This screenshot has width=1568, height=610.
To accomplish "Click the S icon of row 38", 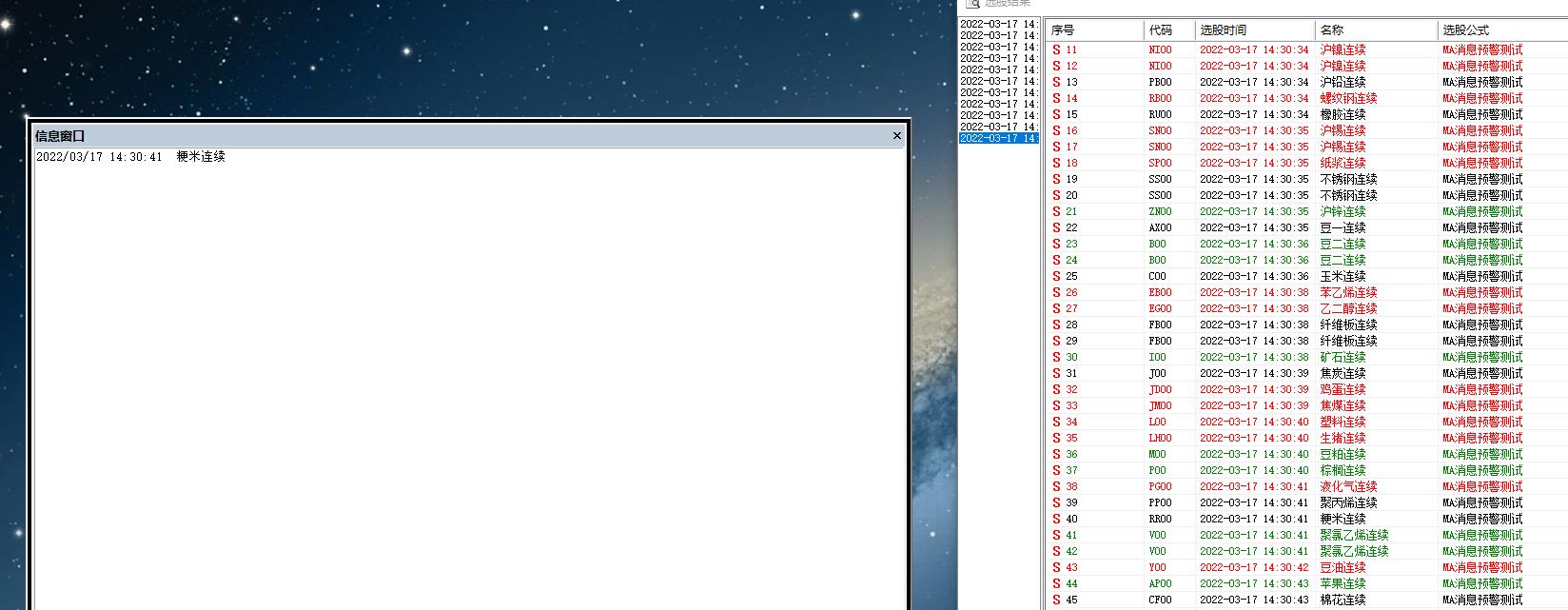I will point(1056,486).
